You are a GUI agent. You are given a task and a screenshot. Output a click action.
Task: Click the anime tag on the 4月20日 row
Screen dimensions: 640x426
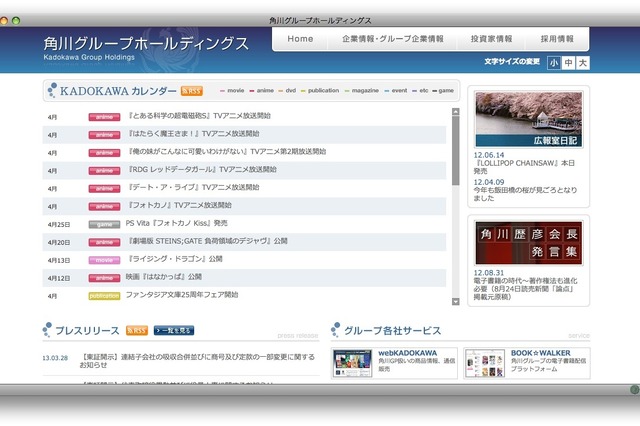click(104, 242)
